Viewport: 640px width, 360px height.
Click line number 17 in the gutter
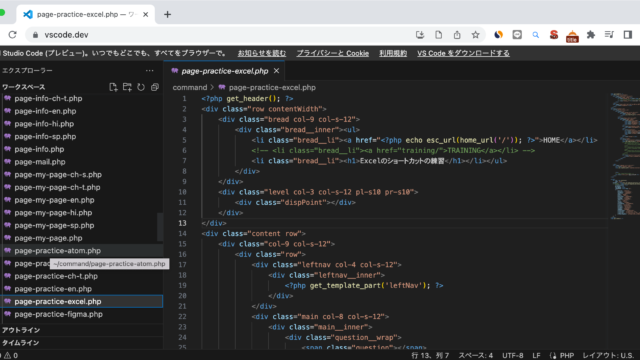pyautogui.click(x=182, y=264)
